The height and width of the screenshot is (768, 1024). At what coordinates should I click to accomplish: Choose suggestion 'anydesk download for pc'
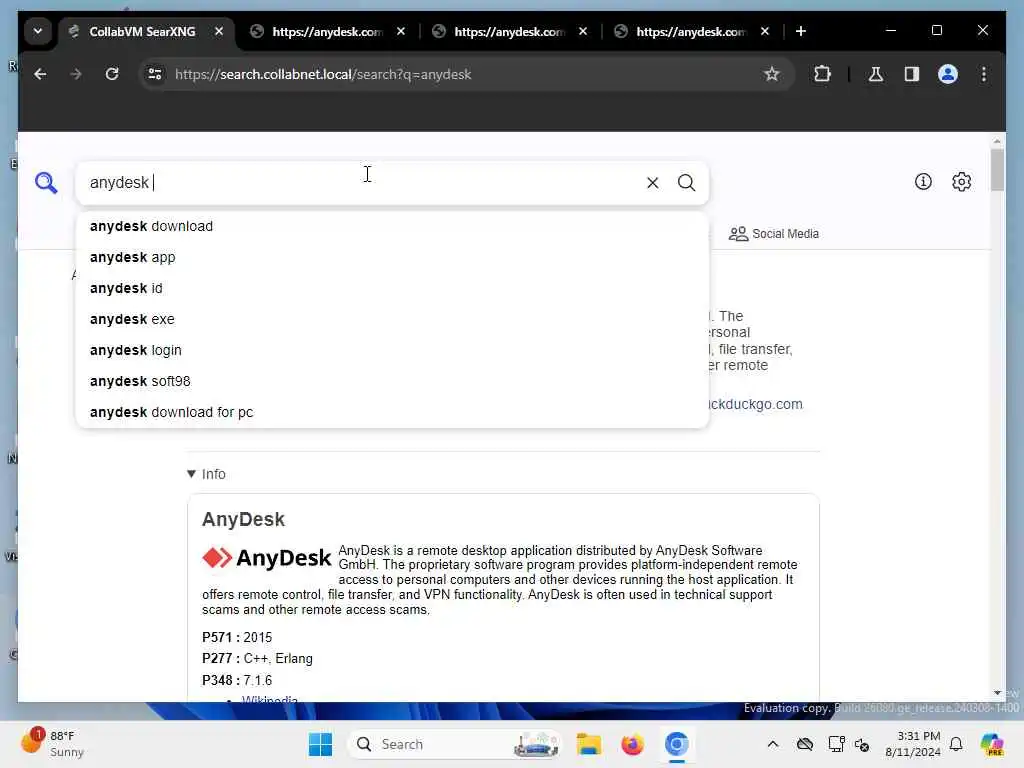pyautogui.click(x=392, y=413)
